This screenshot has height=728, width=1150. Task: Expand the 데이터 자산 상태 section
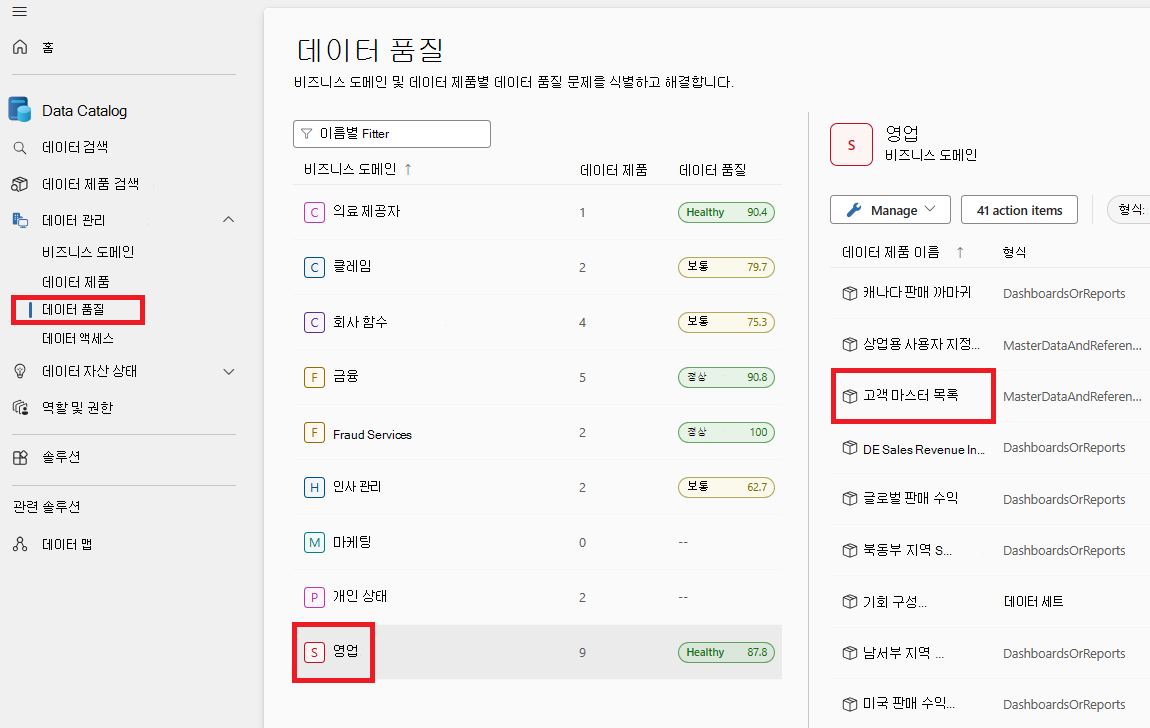pyautogui.click(x=229, y=371)
